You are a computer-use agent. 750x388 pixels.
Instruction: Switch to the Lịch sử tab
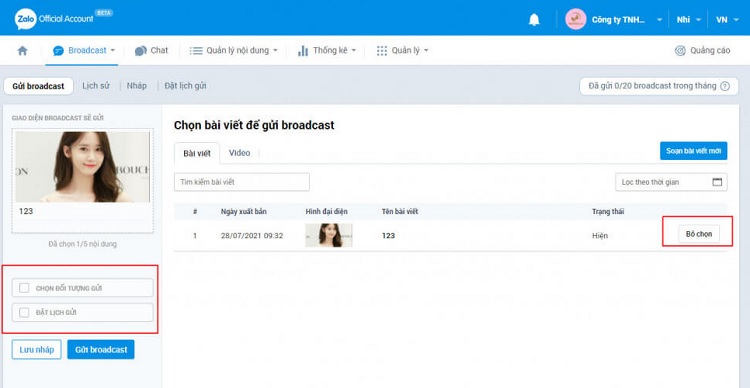pos(96,86)
